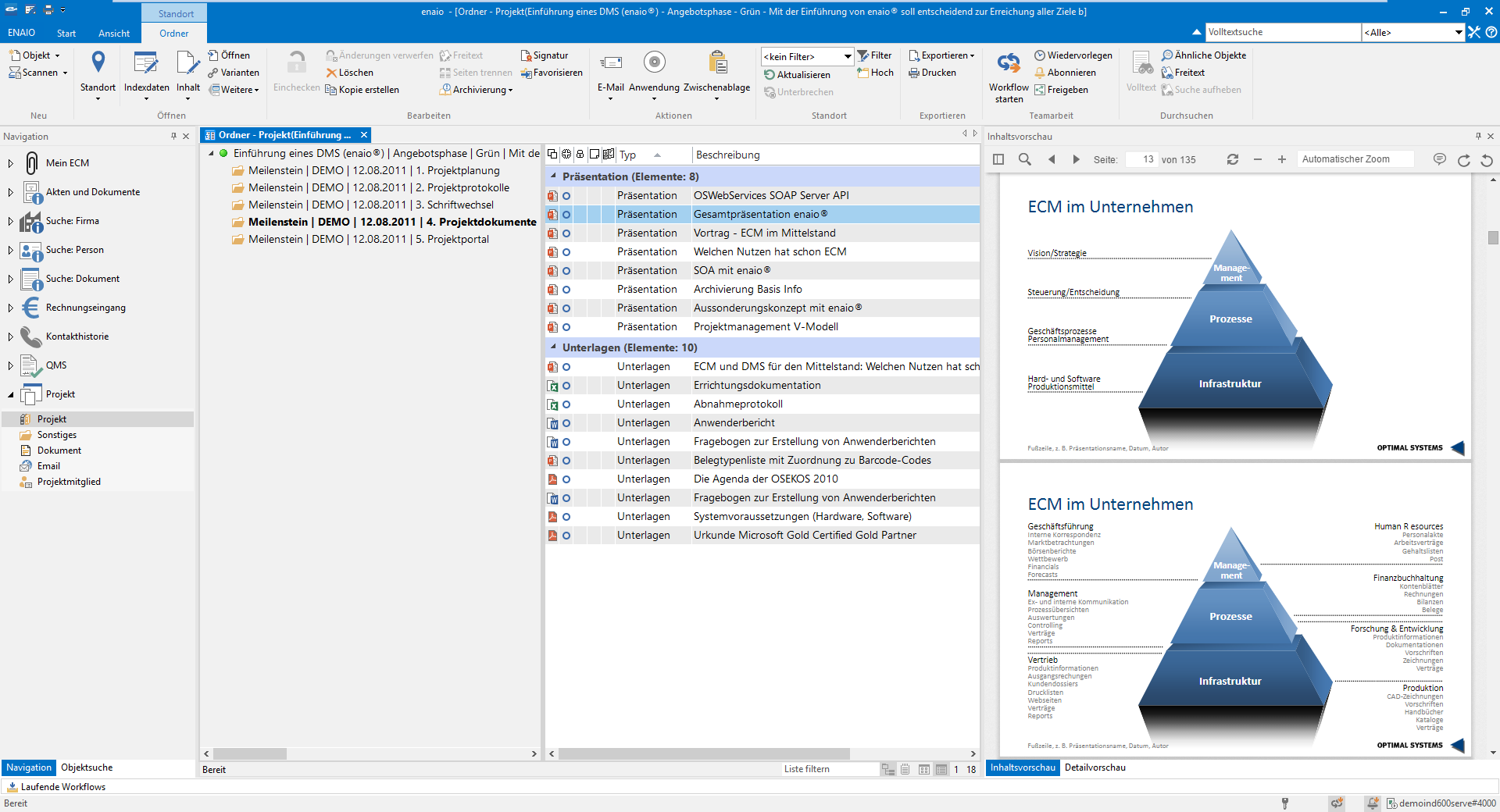The width and height of the screenshot is (1500, 812).
Task: Expand Akten und Dokumente node
Action: 10,192
